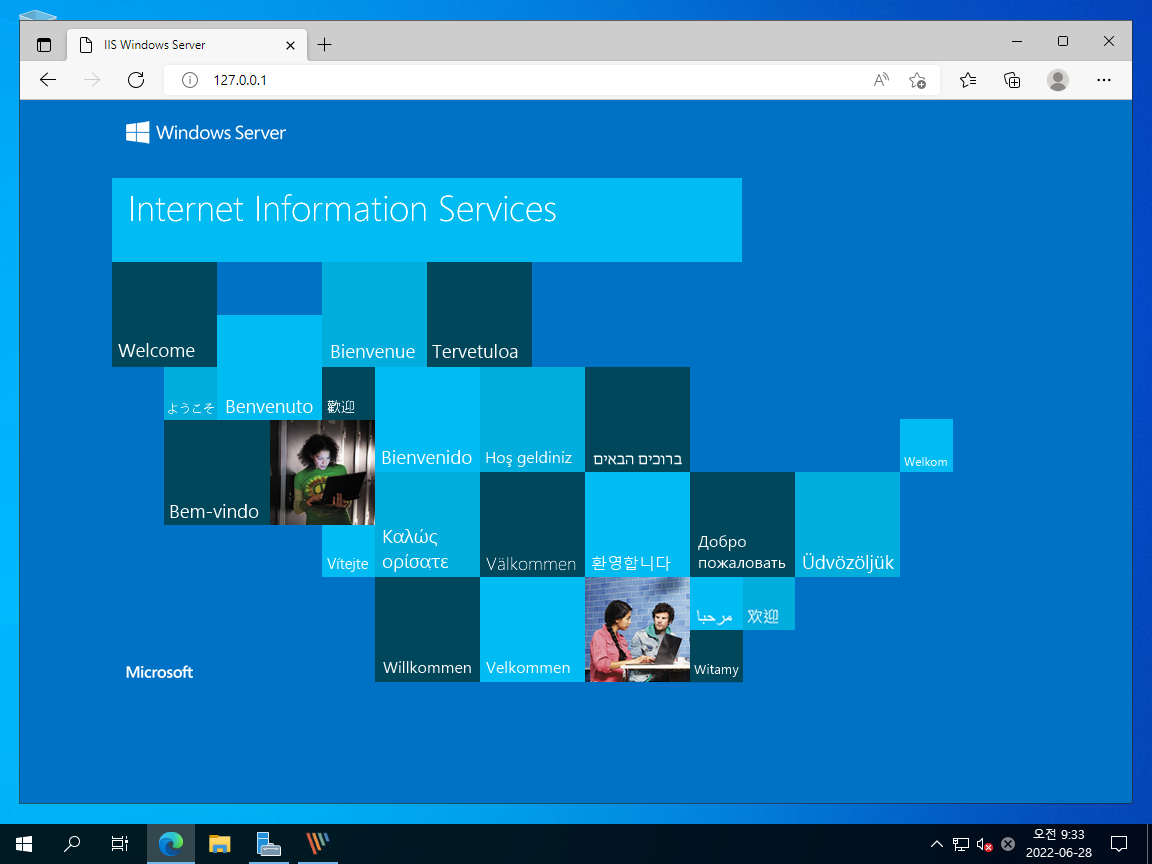Click the Välkommen tile
This screenshot has width=1152, height=864.
pos(533,525)
